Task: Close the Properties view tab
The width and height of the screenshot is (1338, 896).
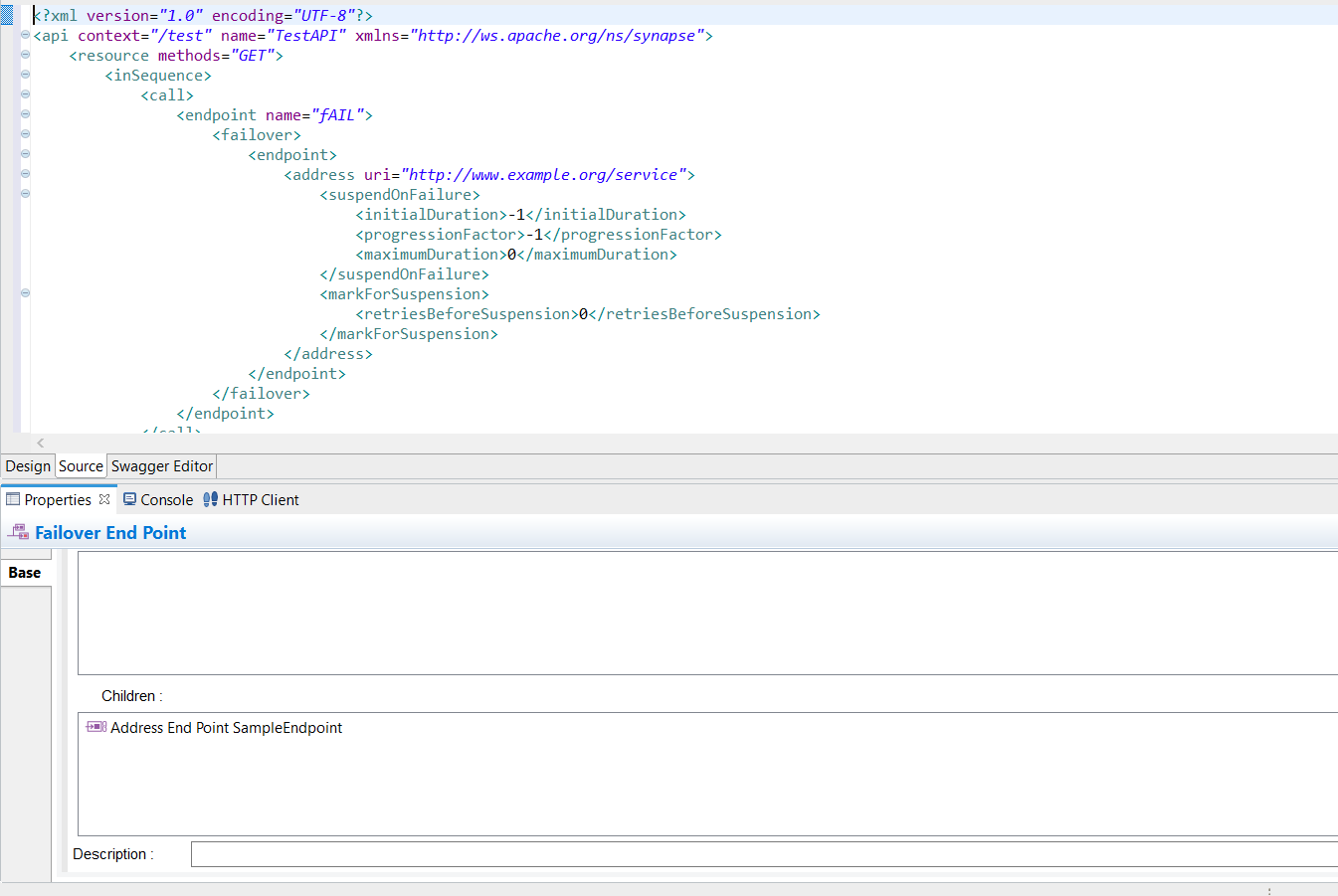Action: click(x=103, y=499)
